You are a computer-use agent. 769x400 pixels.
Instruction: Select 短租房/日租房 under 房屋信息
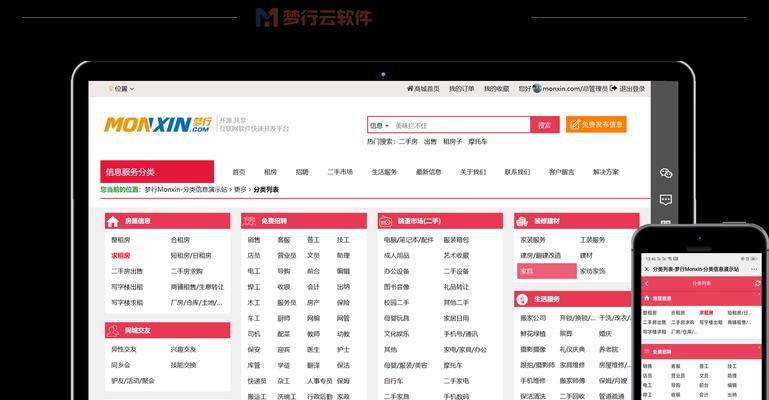[191, 256]
